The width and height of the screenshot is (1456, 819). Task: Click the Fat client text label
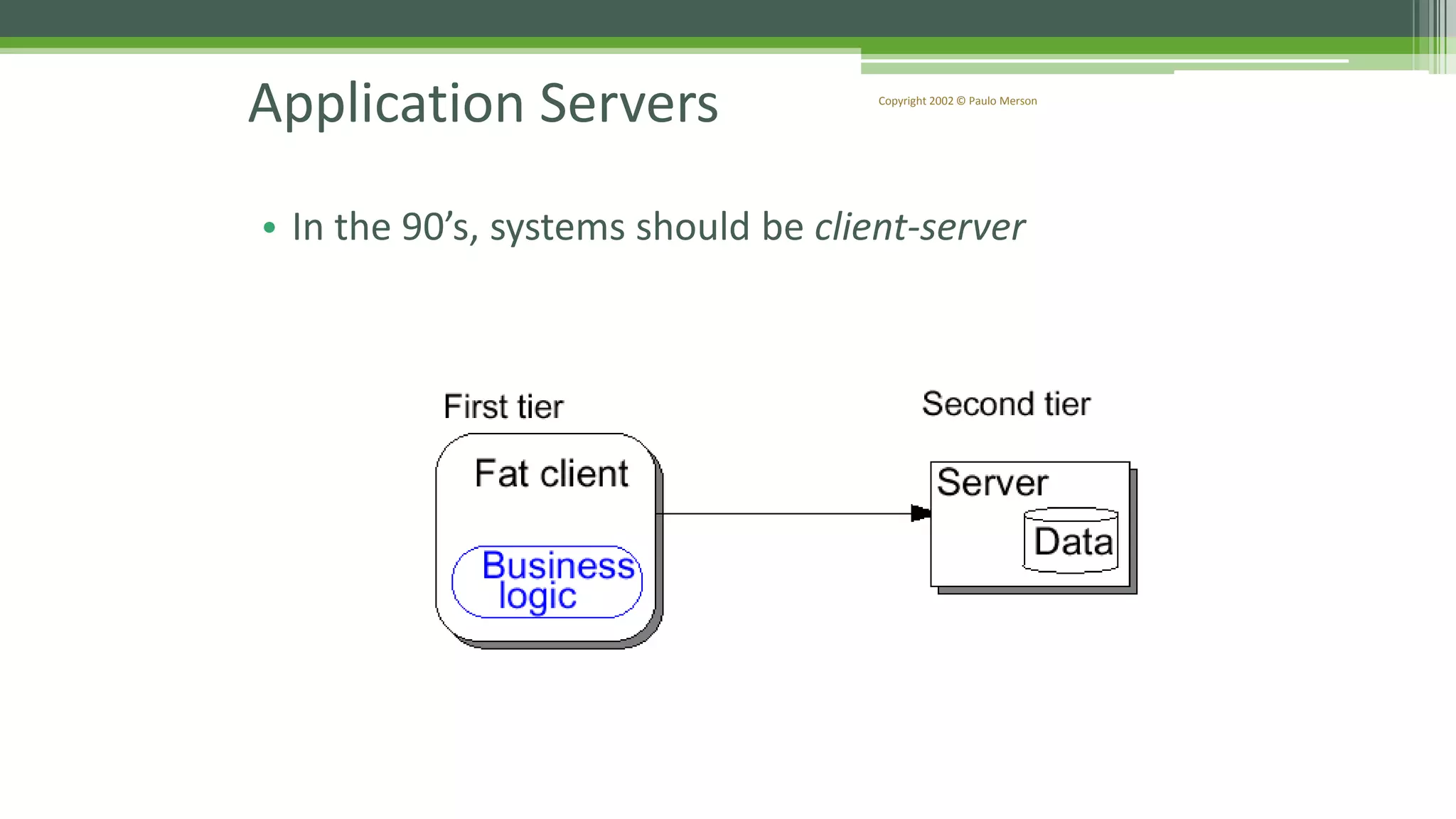[551, 474]
